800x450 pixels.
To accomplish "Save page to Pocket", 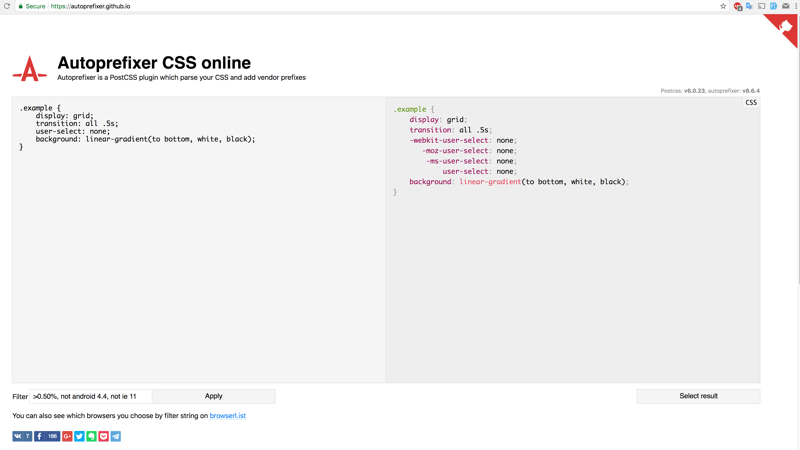I will [x=103, y=436].
